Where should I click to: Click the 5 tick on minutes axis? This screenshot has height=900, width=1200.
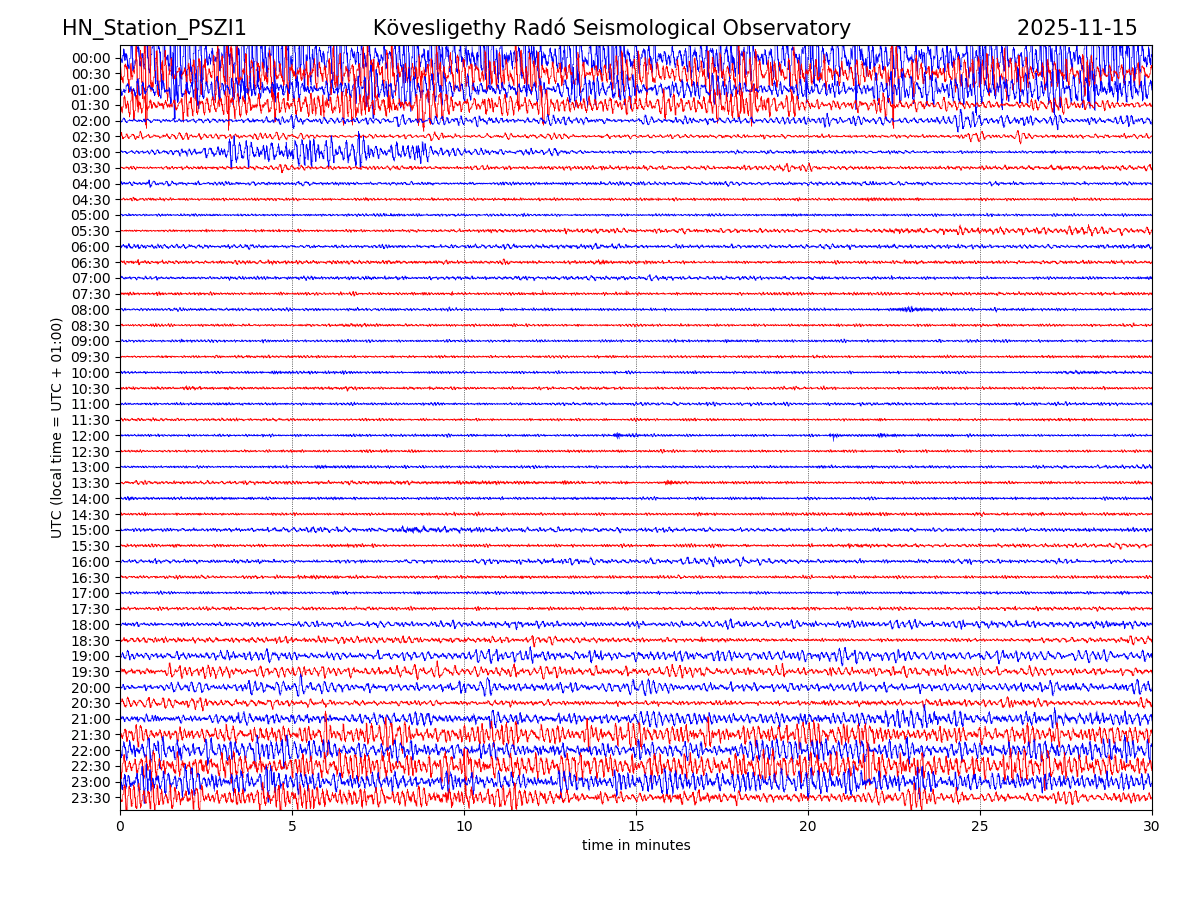(x=292, y=826)
